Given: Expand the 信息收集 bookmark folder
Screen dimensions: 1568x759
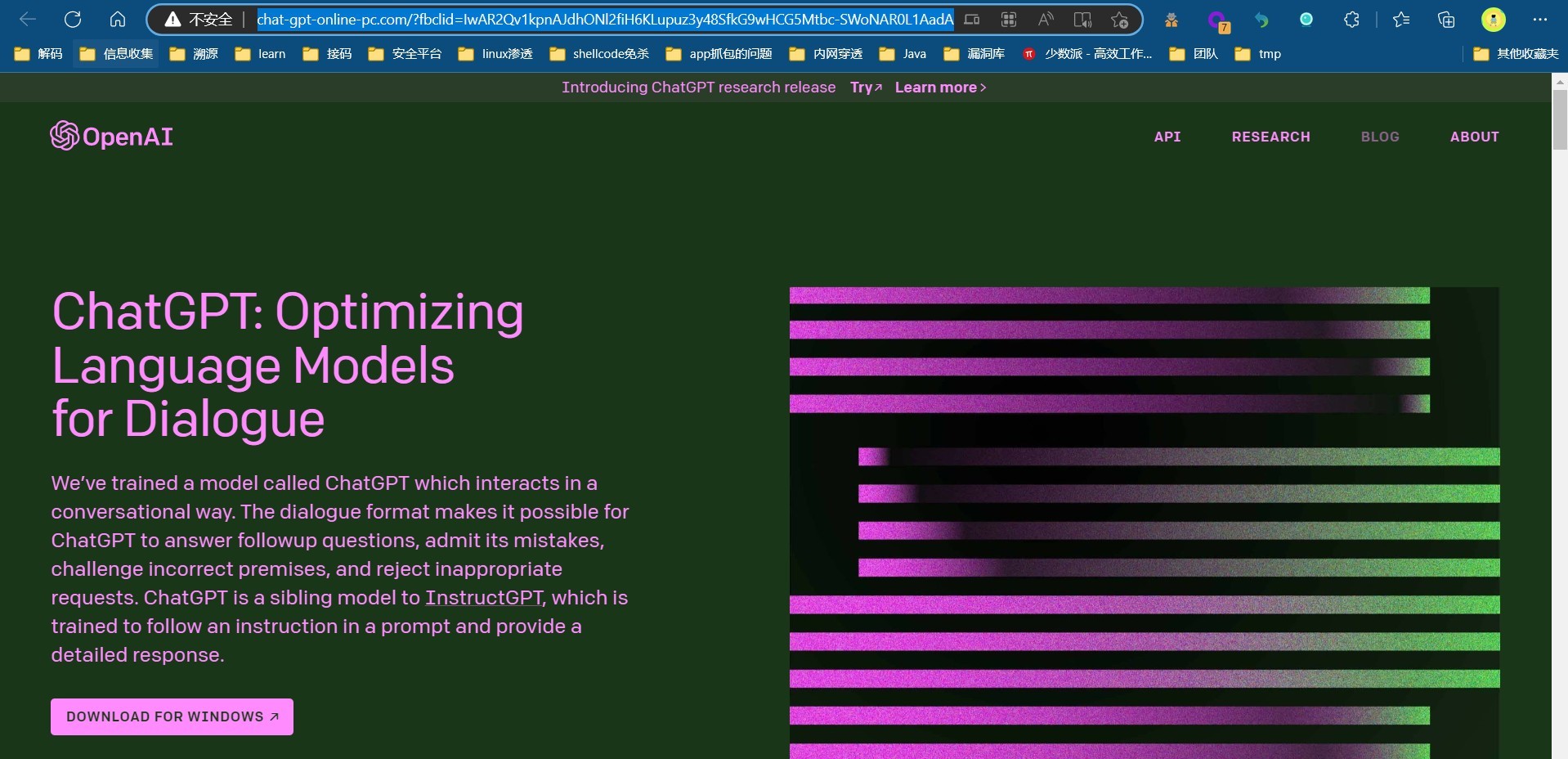Looking at the screenshot, I should 117,54.
